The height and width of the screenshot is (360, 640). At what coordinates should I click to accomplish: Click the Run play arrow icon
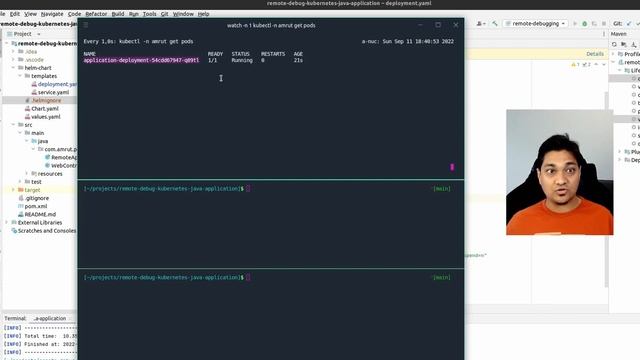pos(575,24)
